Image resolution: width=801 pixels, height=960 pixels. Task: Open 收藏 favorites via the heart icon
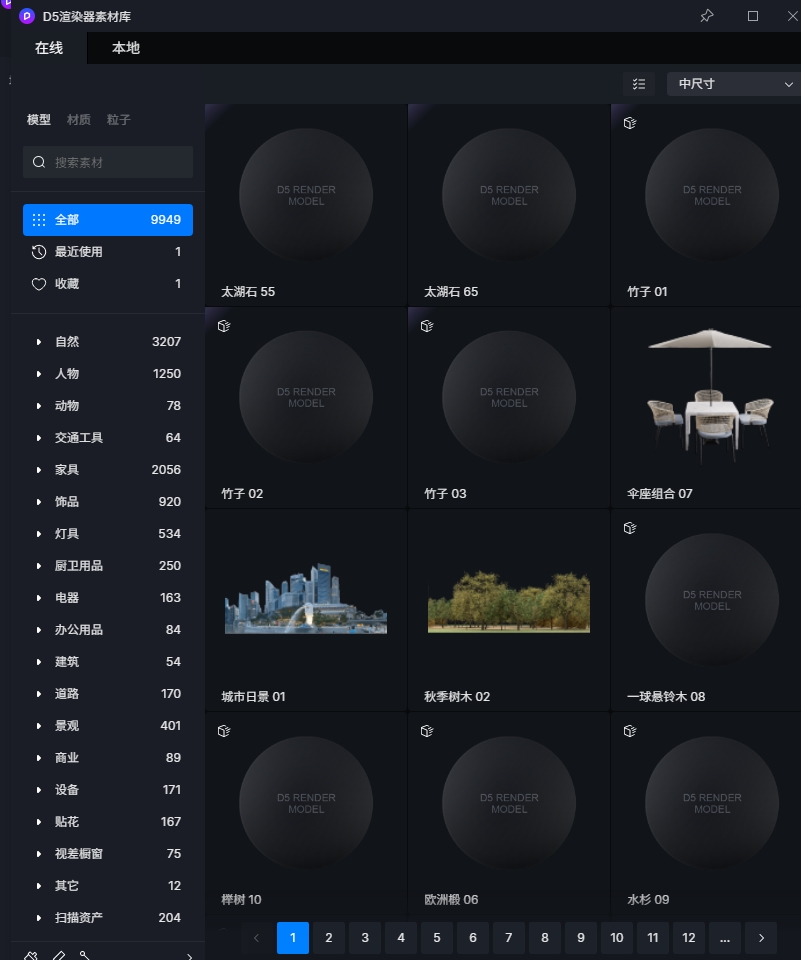click(39, 284)
